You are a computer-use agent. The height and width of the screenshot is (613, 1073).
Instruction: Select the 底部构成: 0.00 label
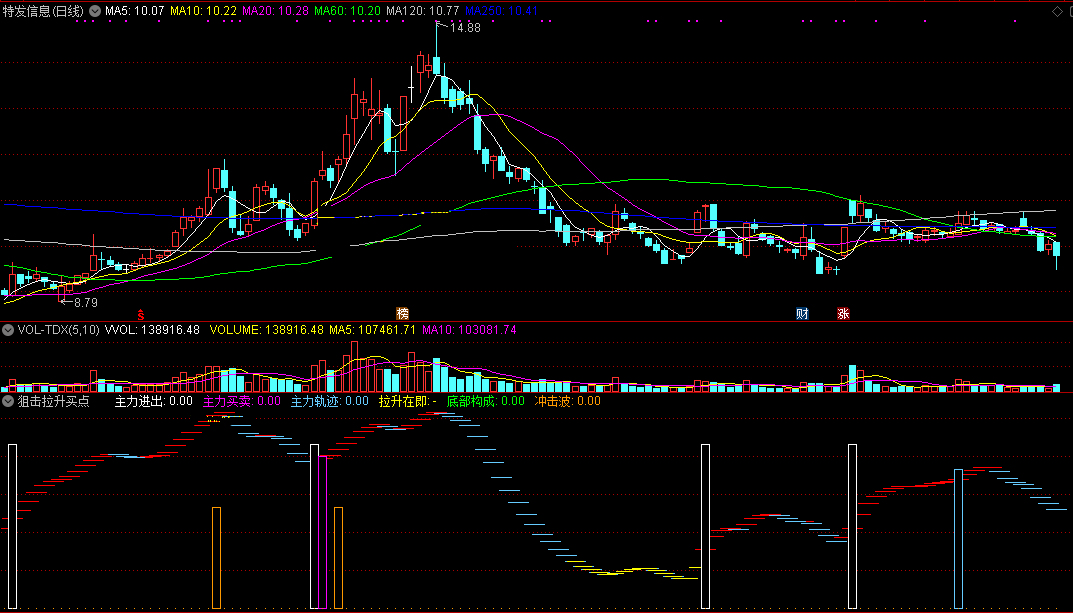click(485, 401)
